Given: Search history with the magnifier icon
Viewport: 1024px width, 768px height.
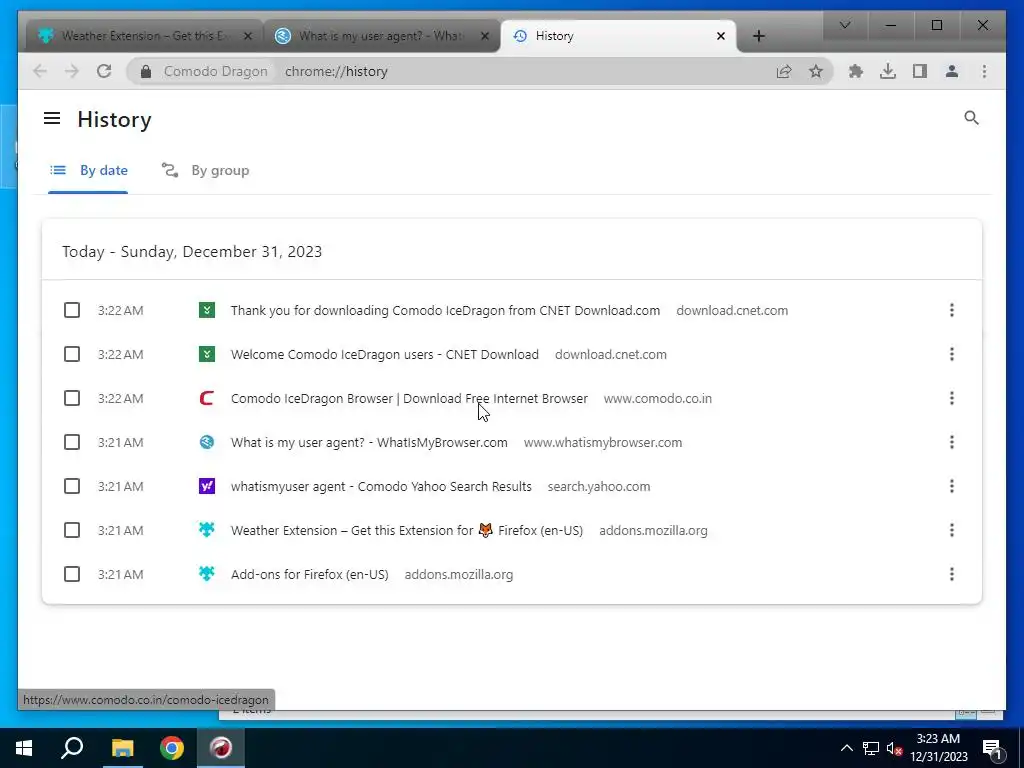Looking at the screenshot, I should [971, 118].
